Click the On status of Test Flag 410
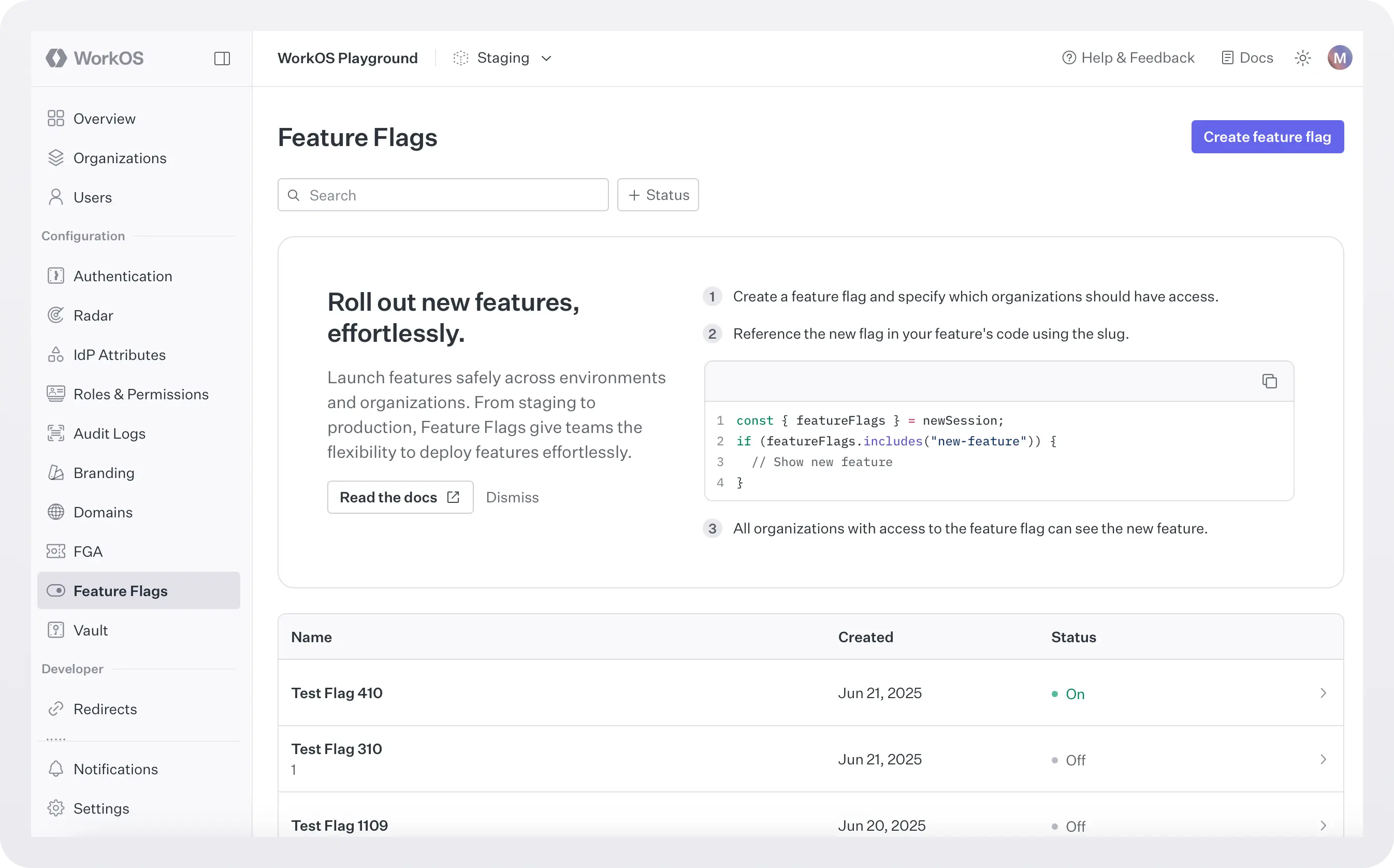The image size is (1394, 868). (x=1068, y=693)
